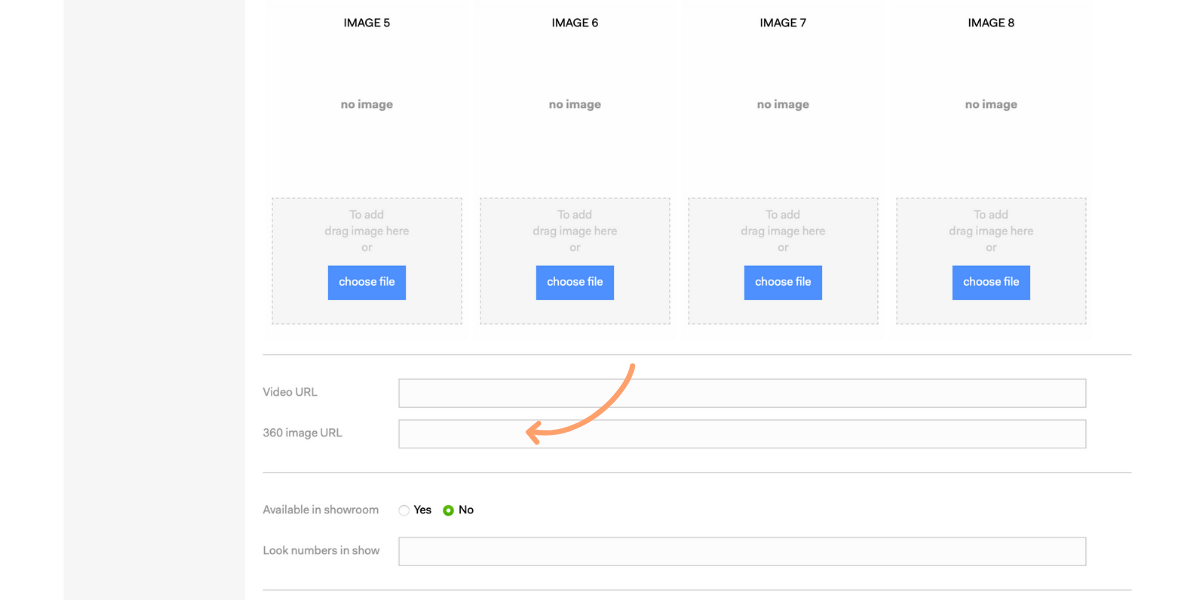The height and width of the screenshot is (600, 1200).
Task: Click the IMAGE 7 no image placeholder
Action: coord(783,104)
